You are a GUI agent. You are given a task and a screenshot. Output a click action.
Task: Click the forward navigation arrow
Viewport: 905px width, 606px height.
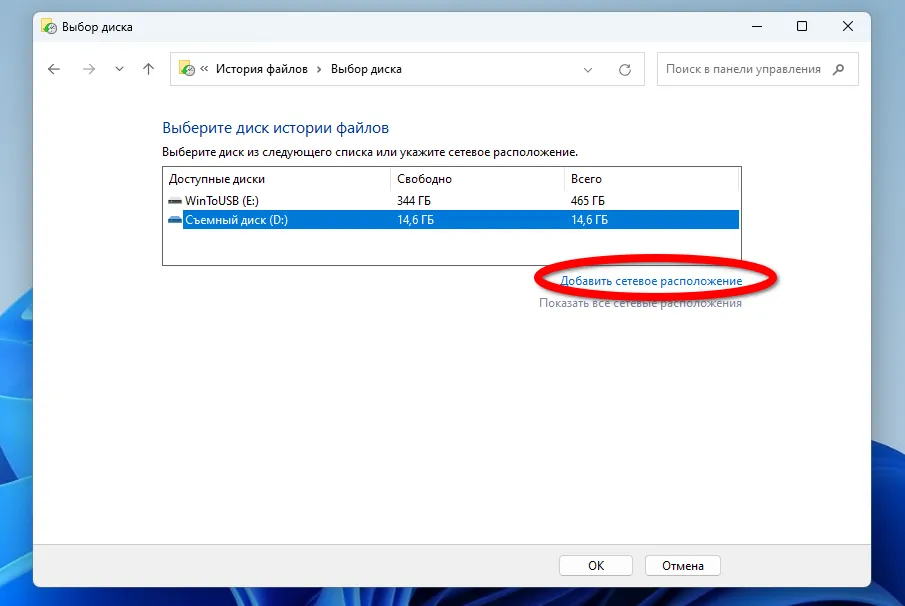(88, 69)
